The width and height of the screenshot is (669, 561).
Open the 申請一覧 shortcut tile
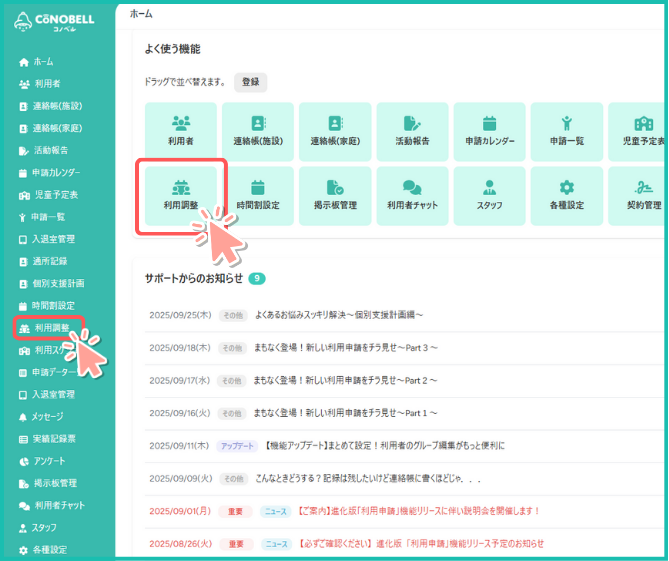tap(567, 131)
